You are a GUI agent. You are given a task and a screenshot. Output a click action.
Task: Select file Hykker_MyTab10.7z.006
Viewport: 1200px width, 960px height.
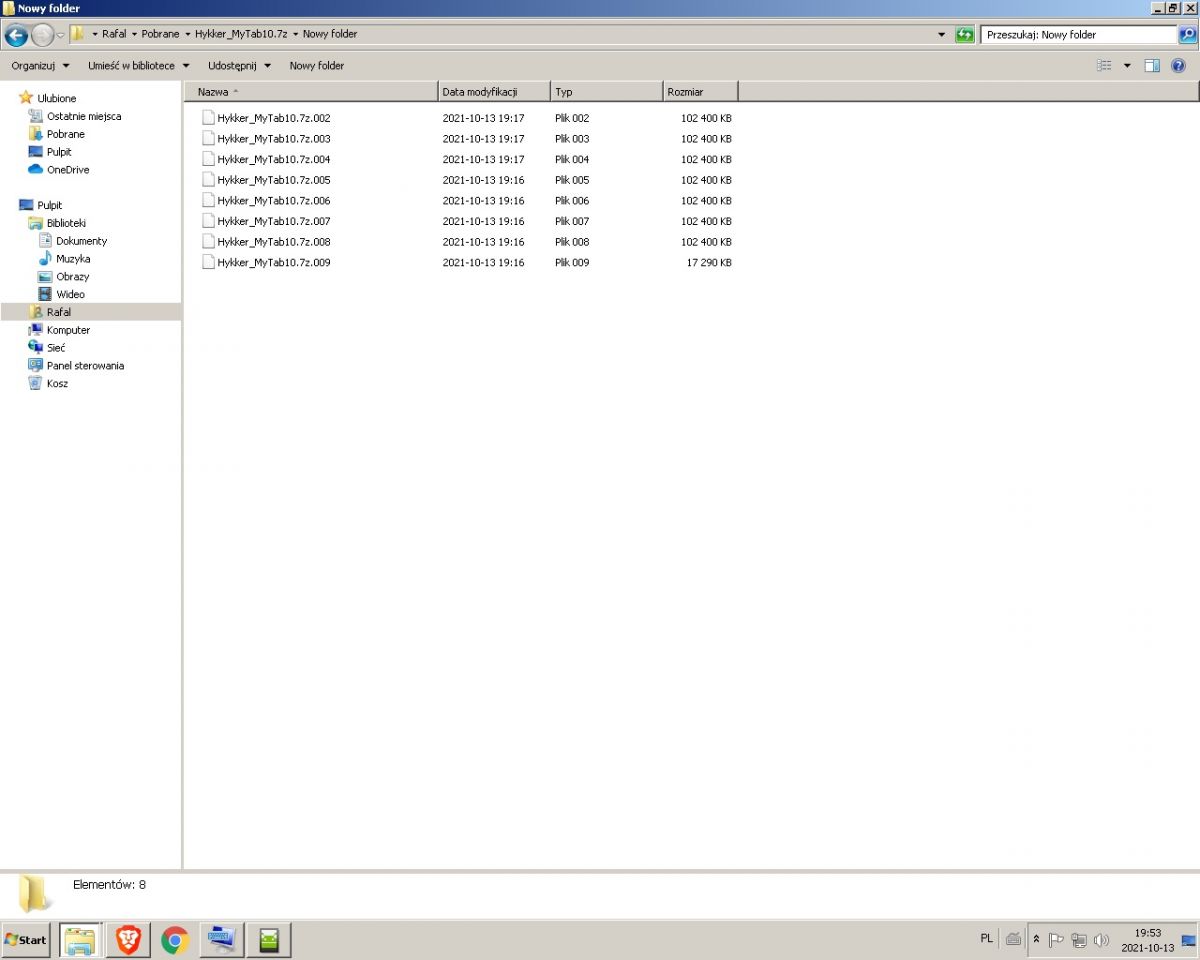273,201
